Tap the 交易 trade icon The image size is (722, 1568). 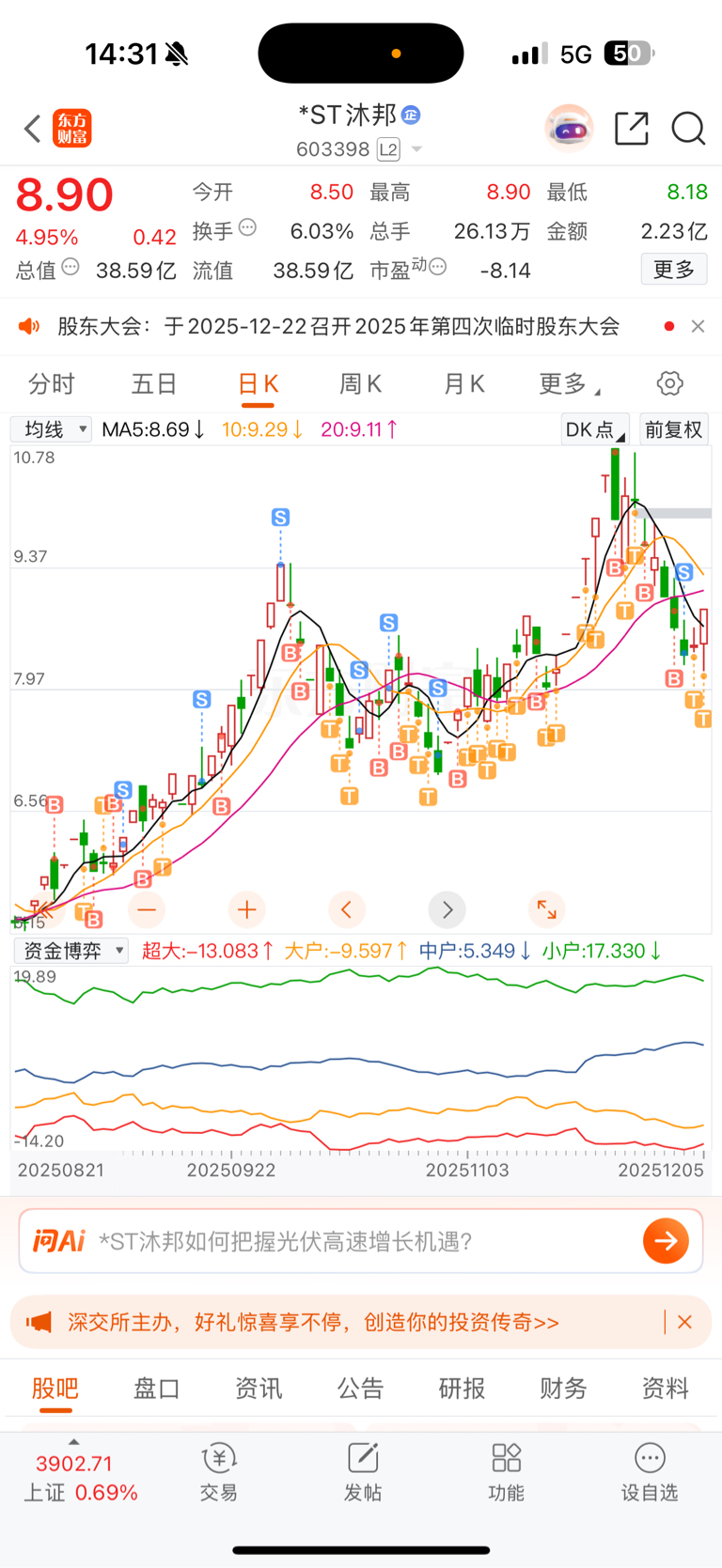click(219, 1472)
